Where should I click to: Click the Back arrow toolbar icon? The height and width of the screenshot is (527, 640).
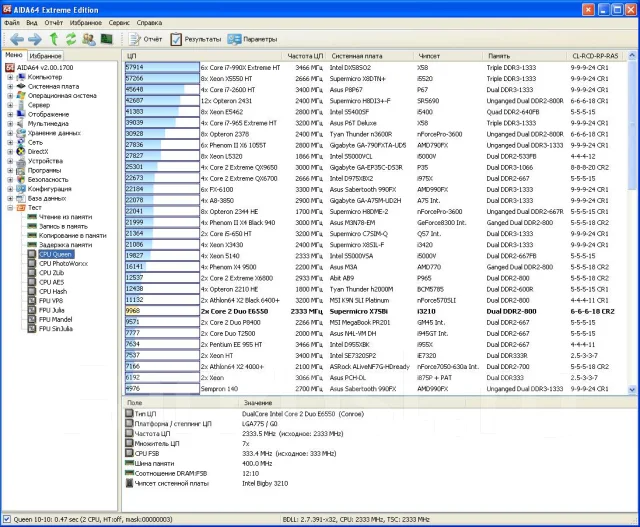click(17, 39)
